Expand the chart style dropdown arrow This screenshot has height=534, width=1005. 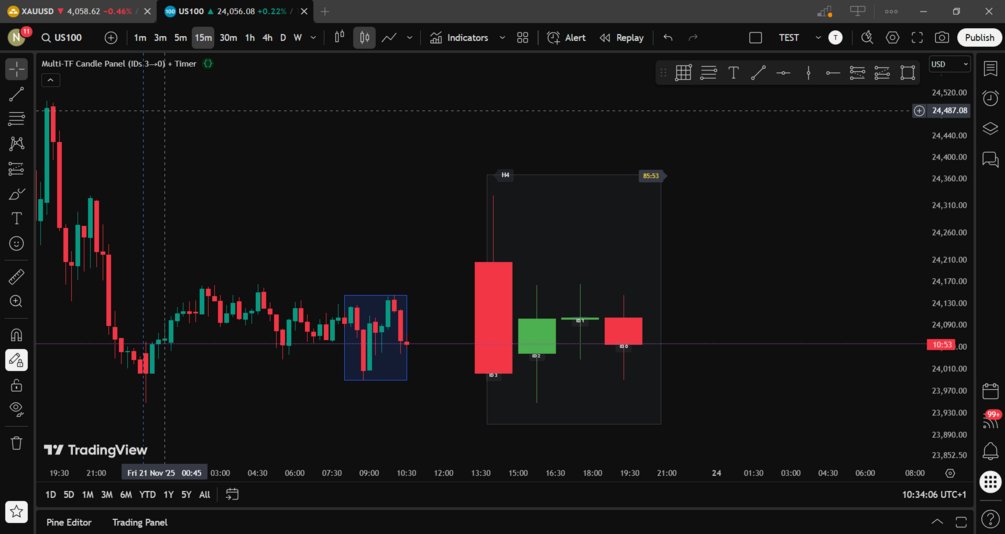410,38
